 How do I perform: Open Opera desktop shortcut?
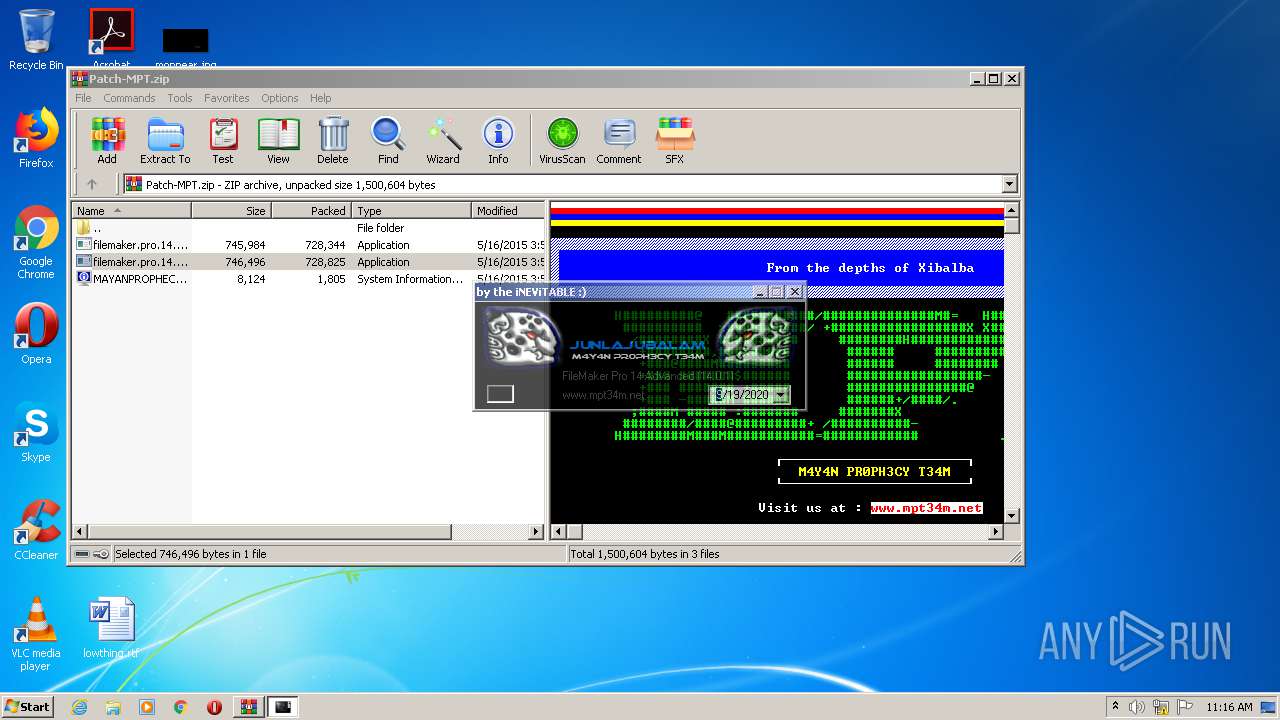pyautogui.click(x=36, y=334)
